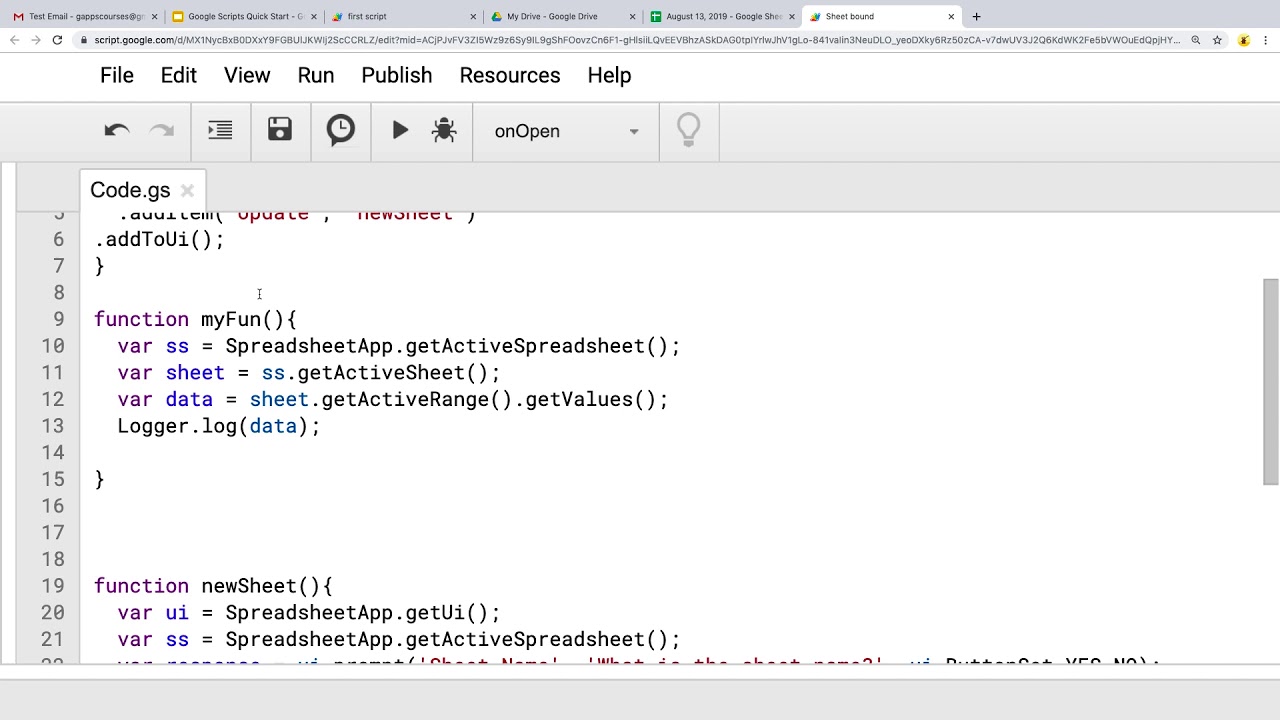
Task: Open the Resources menu
Action: [x=510, y=75]
